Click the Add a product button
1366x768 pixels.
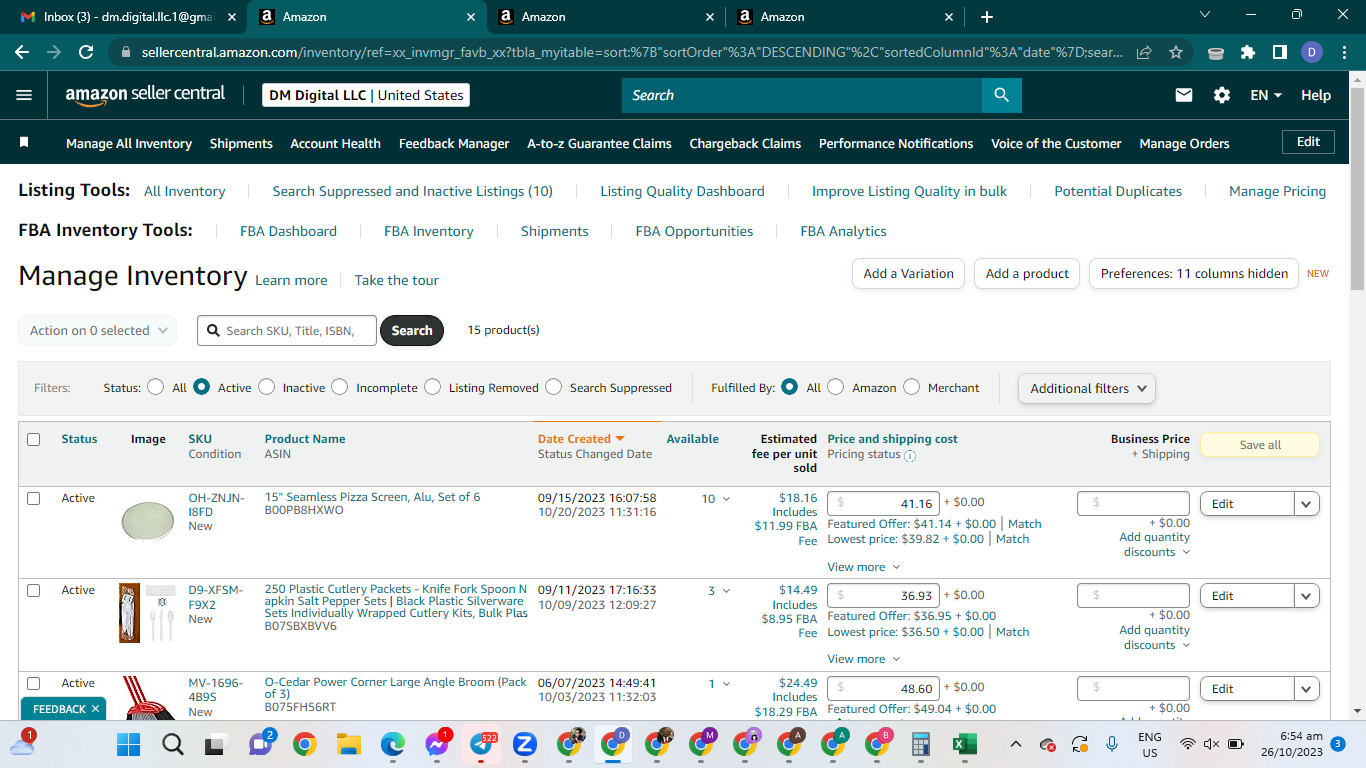1027,273
